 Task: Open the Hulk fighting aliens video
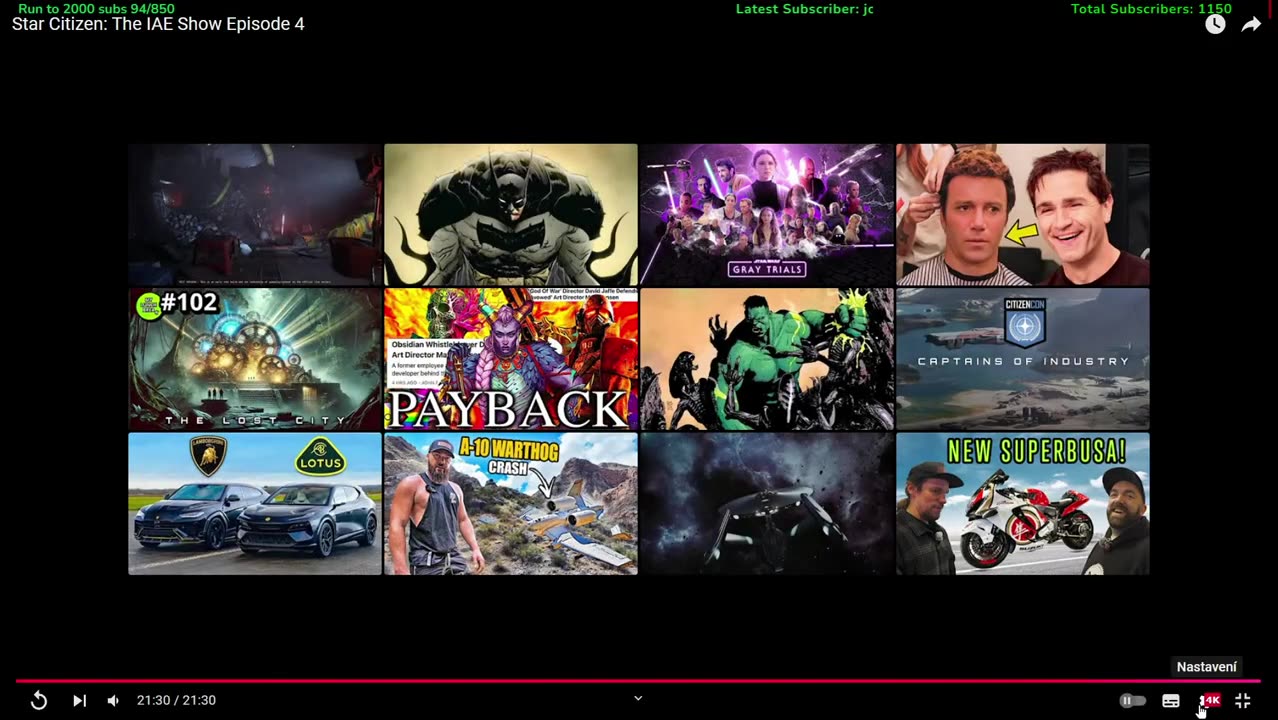point(767,359)
